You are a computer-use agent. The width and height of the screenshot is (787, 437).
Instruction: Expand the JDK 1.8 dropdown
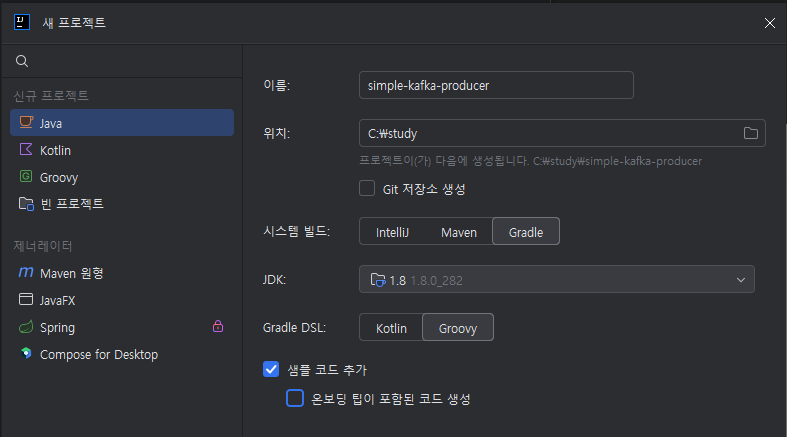coord(741,280)
